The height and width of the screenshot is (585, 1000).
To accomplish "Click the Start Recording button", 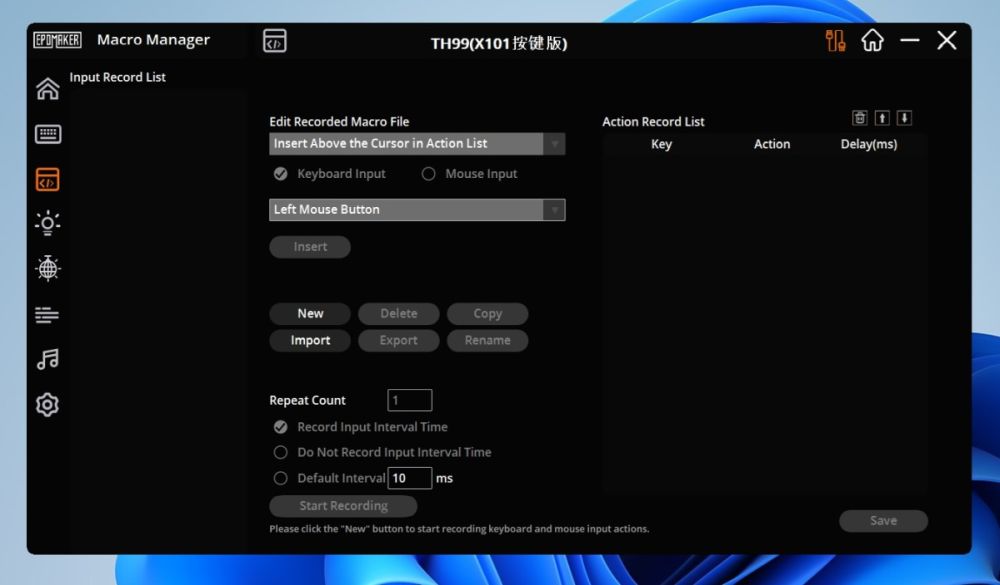I will [x=343, y=506].
